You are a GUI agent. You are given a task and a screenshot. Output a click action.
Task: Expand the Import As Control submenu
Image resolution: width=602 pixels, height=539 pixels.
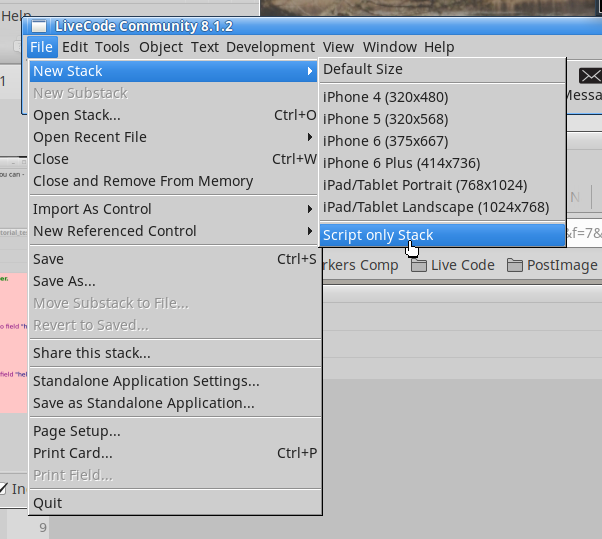[310, 209]
